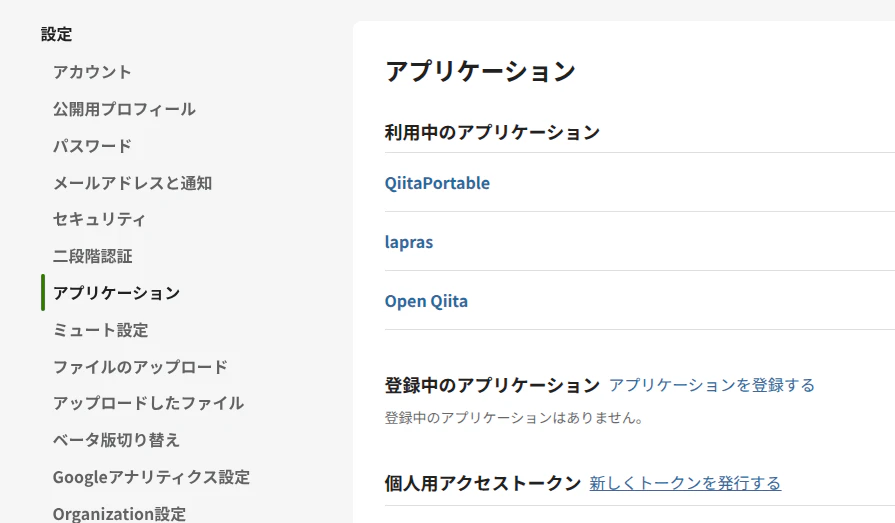Open the Open Qiita application link
The image size is (895, 523).
tap(426, 301)
